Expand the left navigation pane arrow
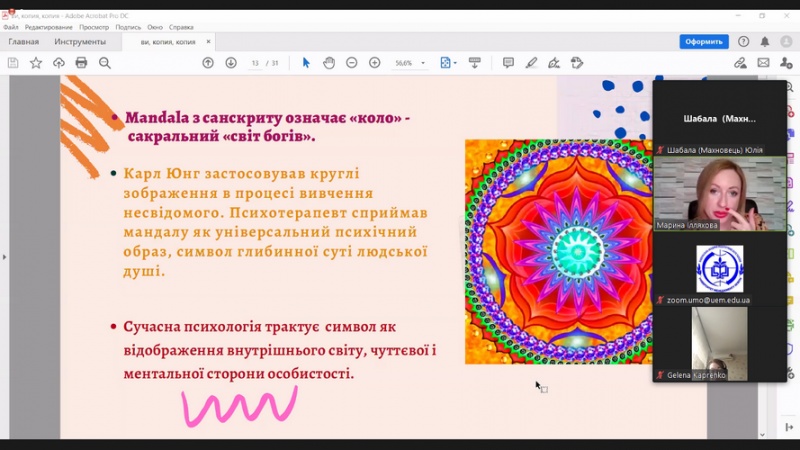Image resolution: width=800 pixels, height=450 pixels. (4, 257)
